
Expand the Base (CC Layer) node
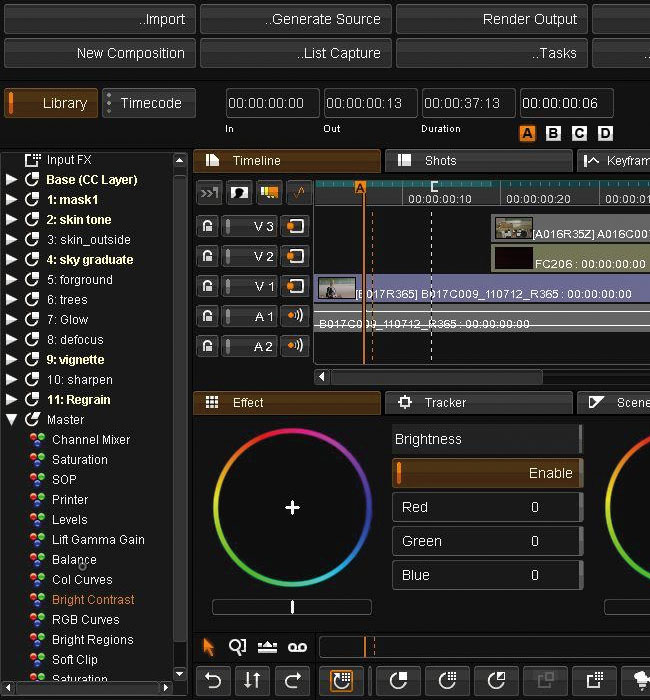tap(11, 179)
